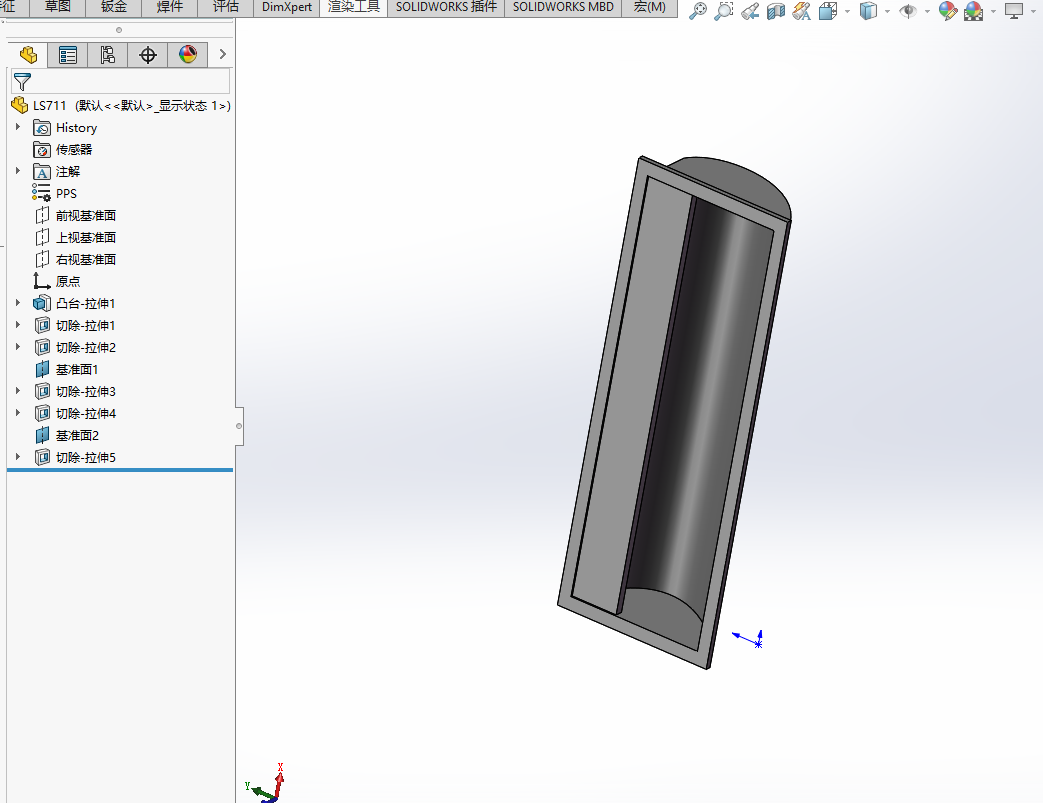The height and width of the screenshot is (803, 1043).
Task: Click the blue origin marker in the viewport
Action: [x=758, y=643]
